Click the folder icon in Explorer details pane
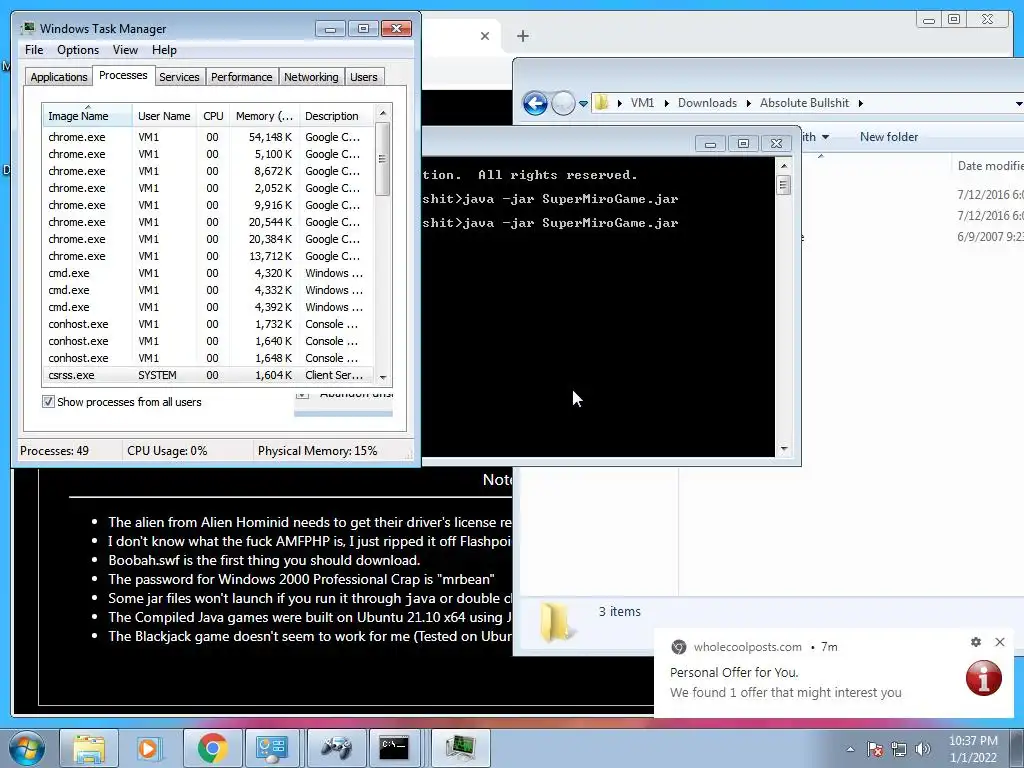 click(556, 621)
